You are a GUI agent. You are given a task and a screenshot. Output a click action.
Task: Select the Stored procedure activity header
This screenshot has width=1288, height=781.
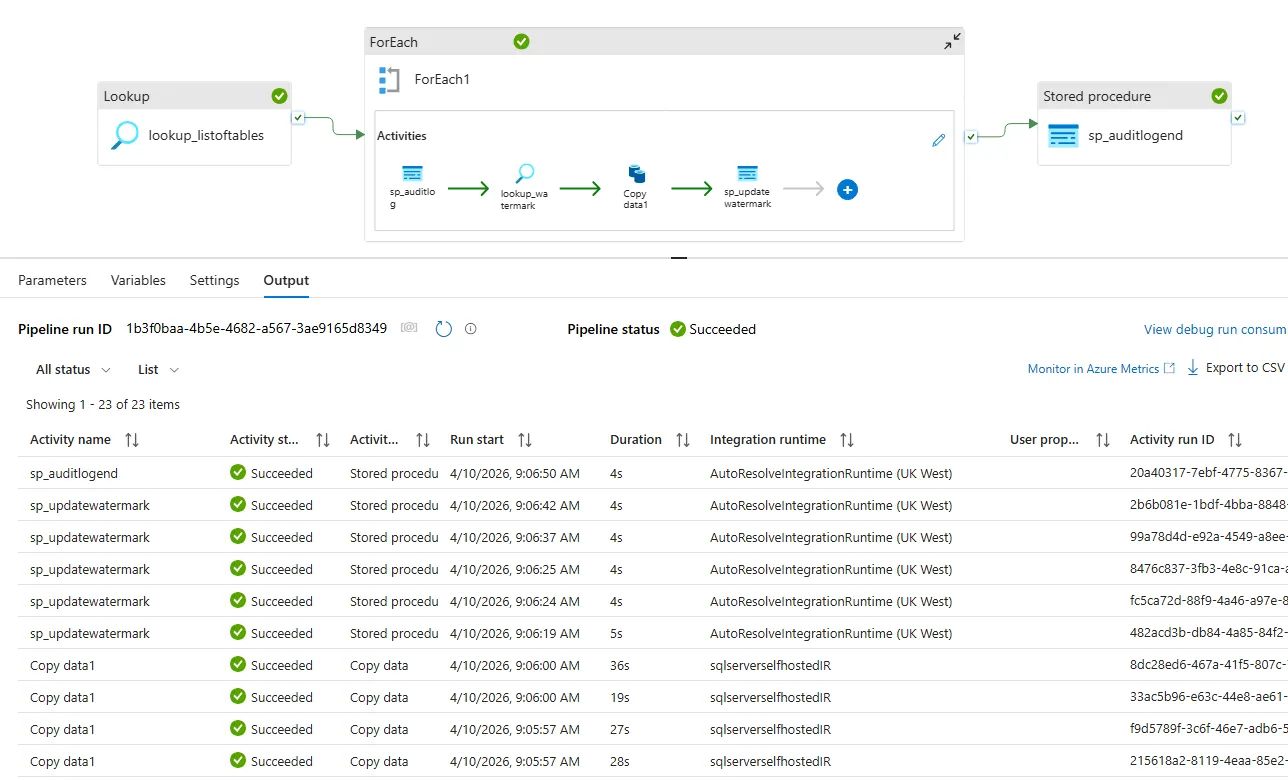point(1134,96)
